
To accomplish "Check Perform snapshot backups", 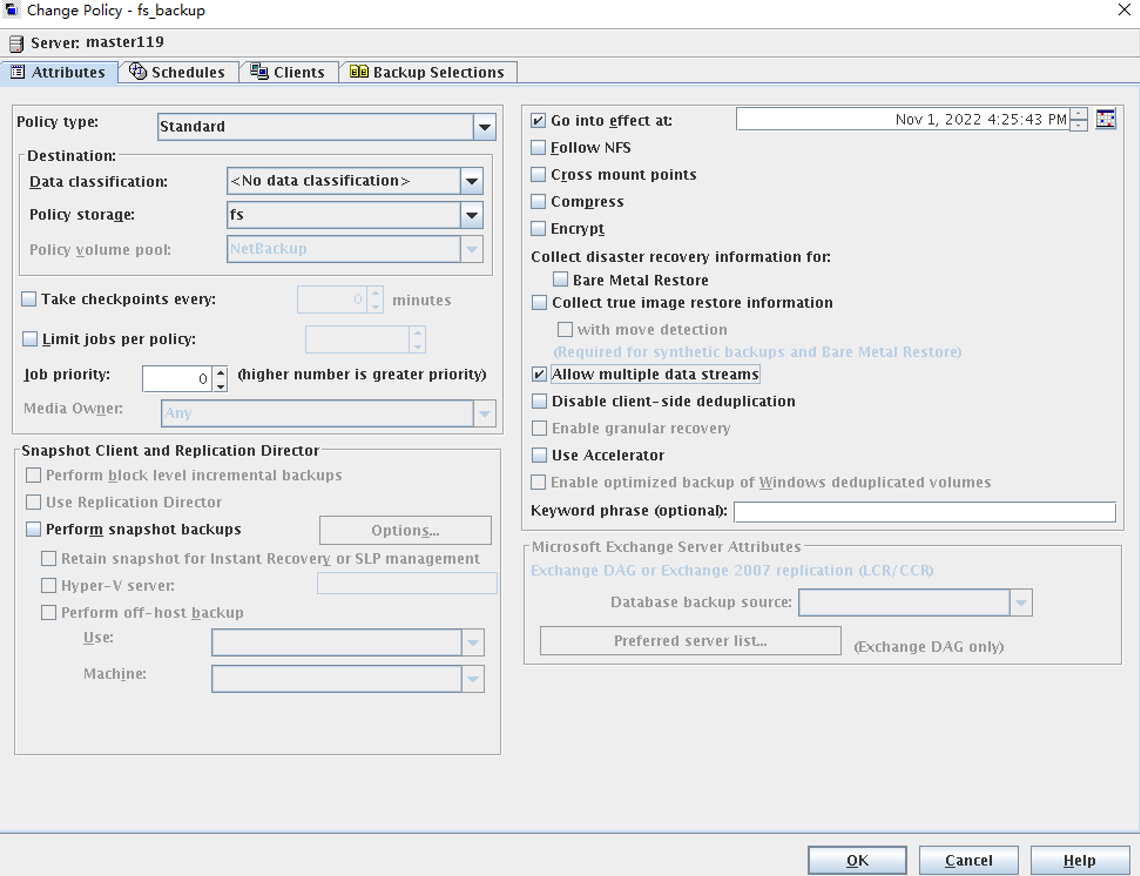I will 34,529.
